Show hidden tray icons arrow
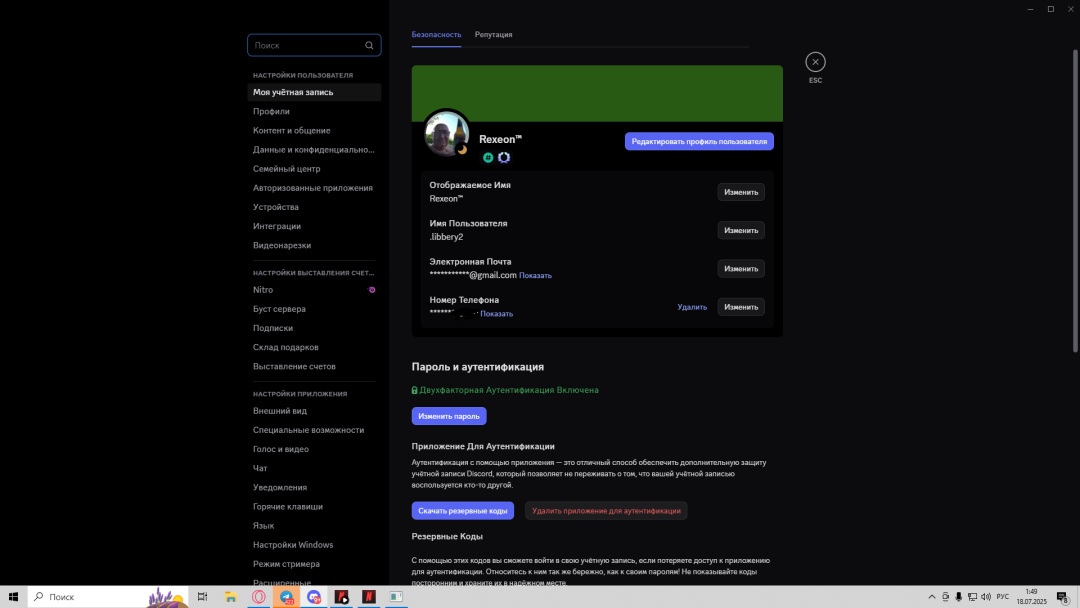Viewport: 1080px width, 608px height. click(x=932, y=597)
